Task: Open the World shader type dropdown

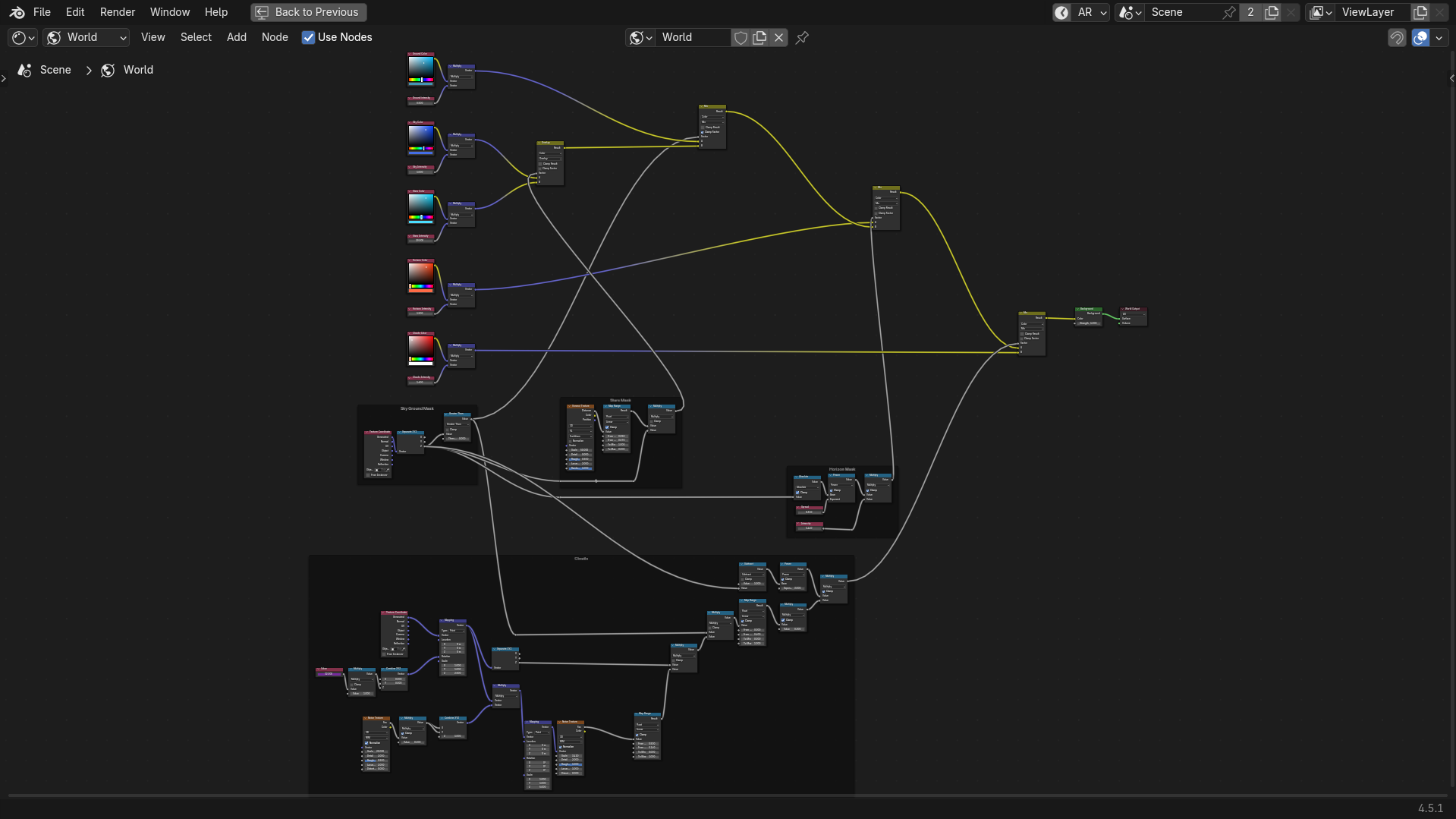Action: click(x=86, y=37)
